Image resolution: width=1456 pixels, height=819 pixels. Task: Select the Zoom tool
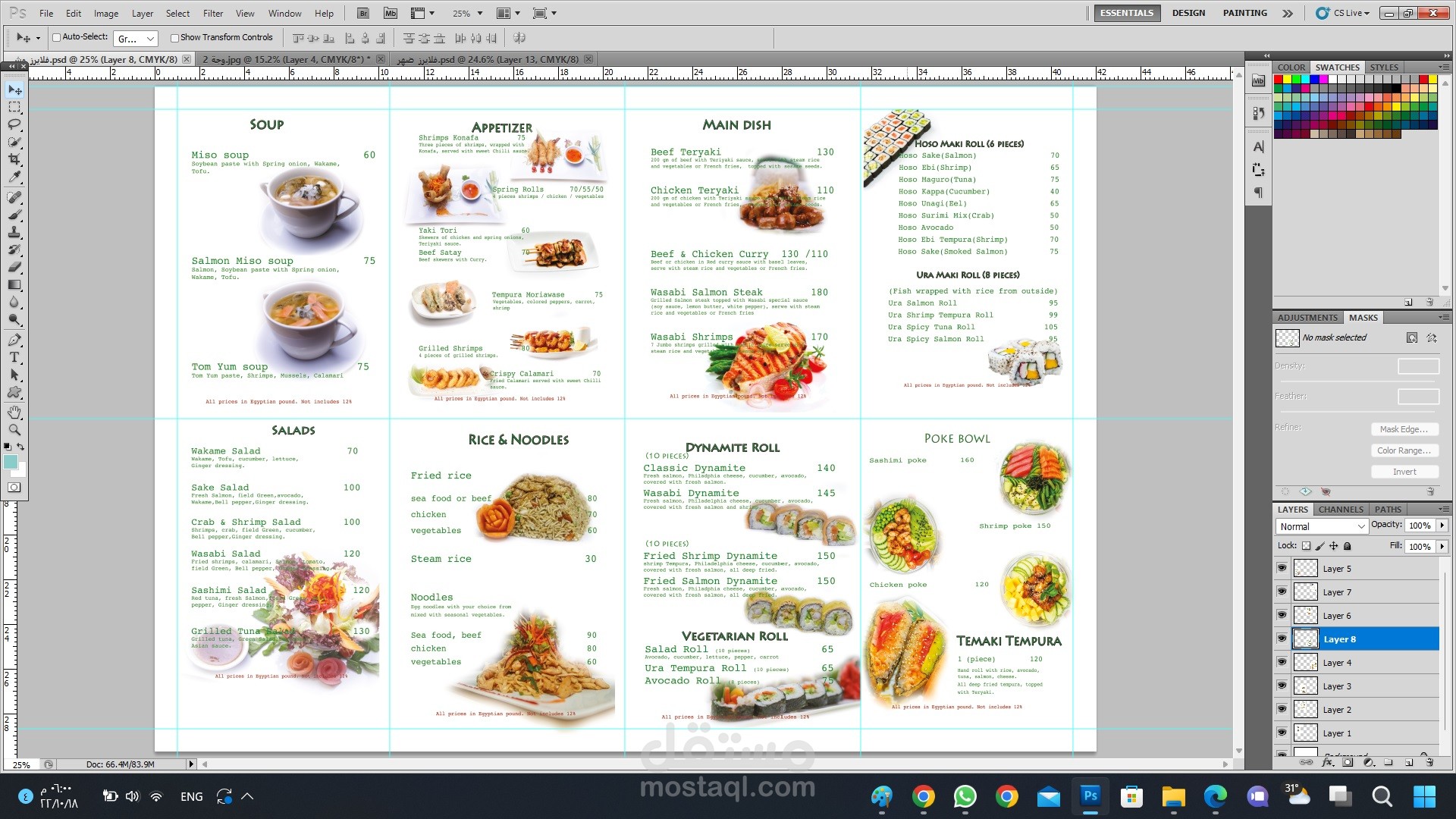(x=14, y=430)
